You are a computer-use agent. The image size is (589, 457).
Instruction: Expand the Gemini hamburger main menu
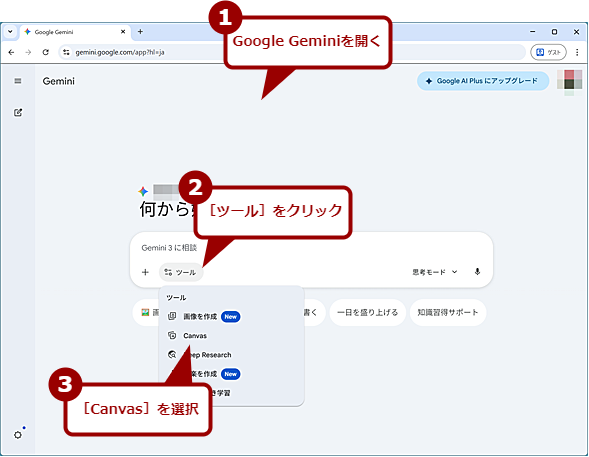click(x=18, y=81)
